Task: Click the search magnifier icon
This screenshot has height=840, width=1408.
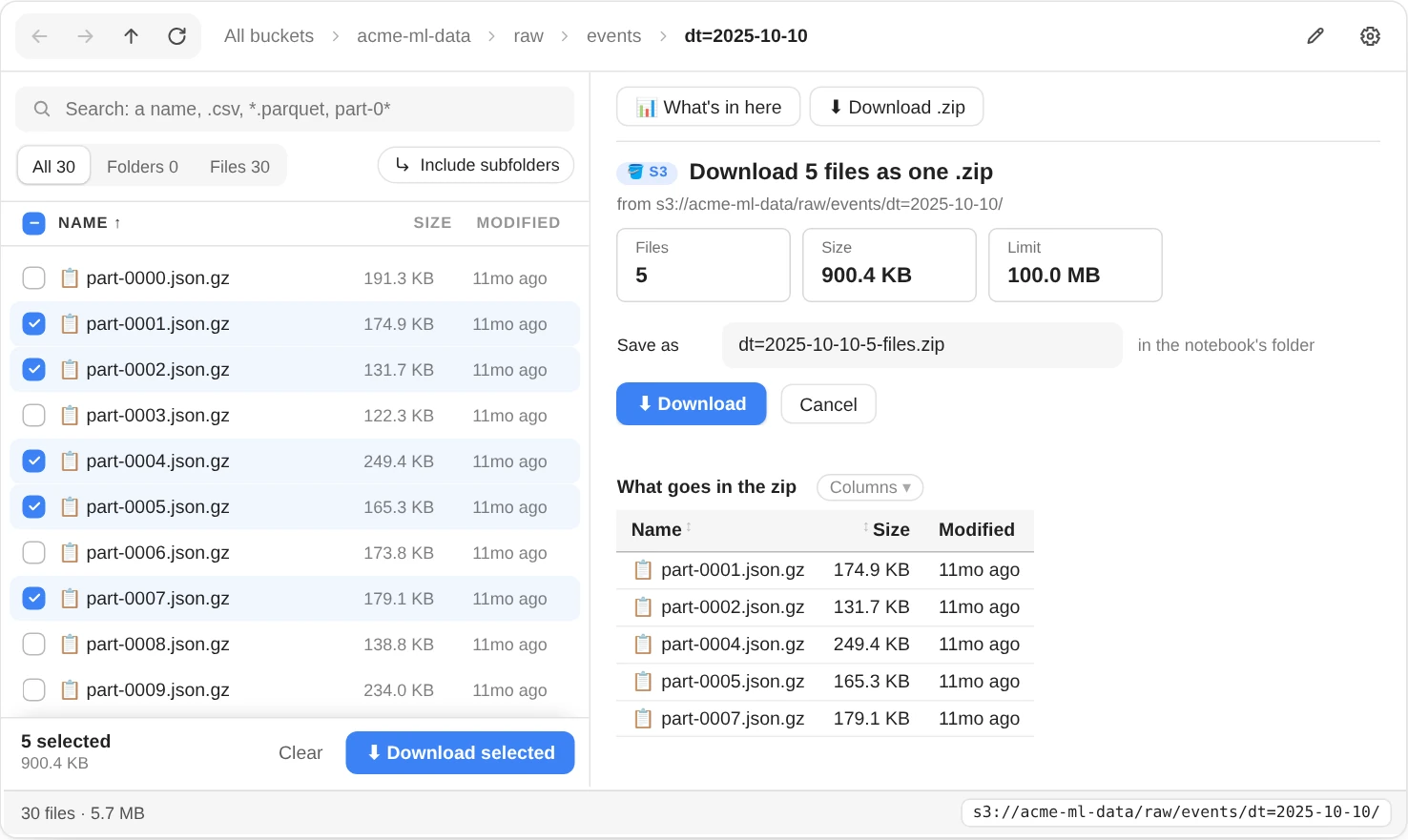Action: [42, 109]
